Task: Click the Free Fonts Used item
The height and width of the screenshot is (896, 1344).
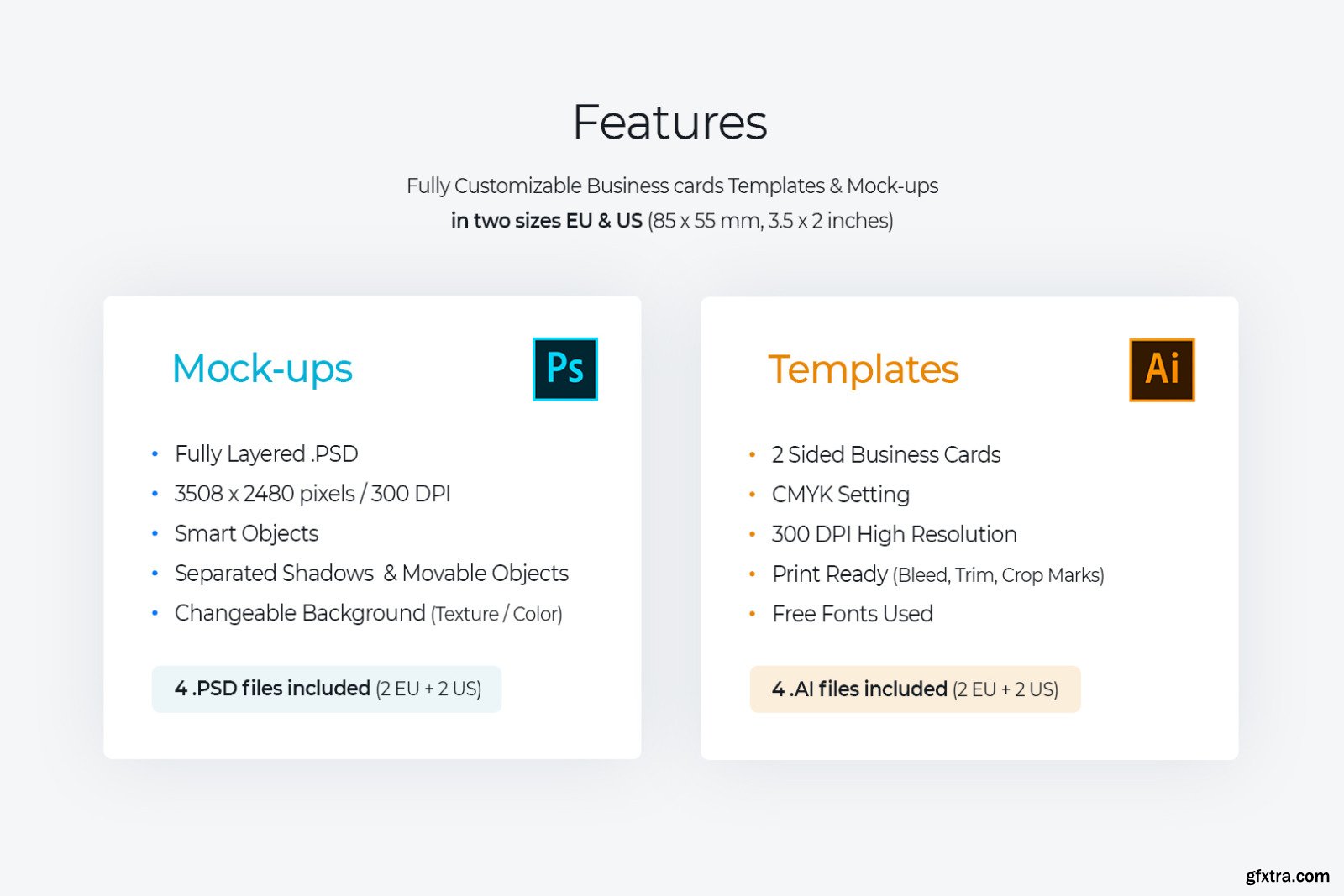Action: [x=852, y=615]
